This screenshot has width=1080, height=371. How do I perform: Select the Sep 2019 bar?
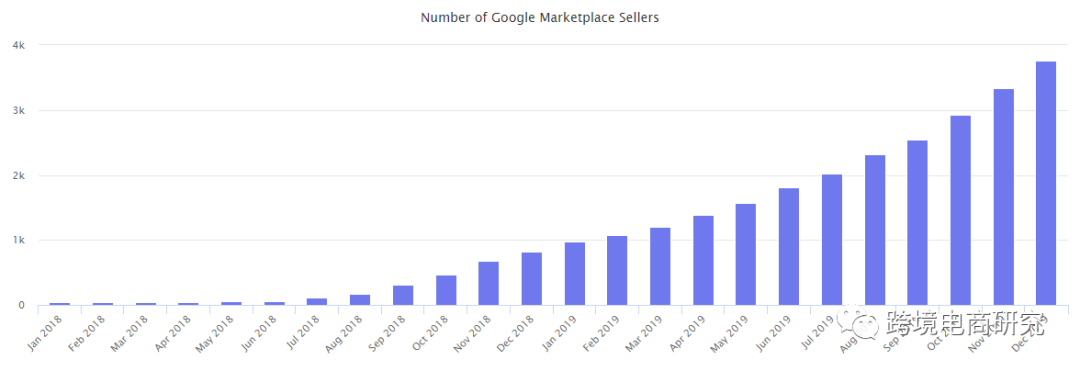(x=917, y=223)
